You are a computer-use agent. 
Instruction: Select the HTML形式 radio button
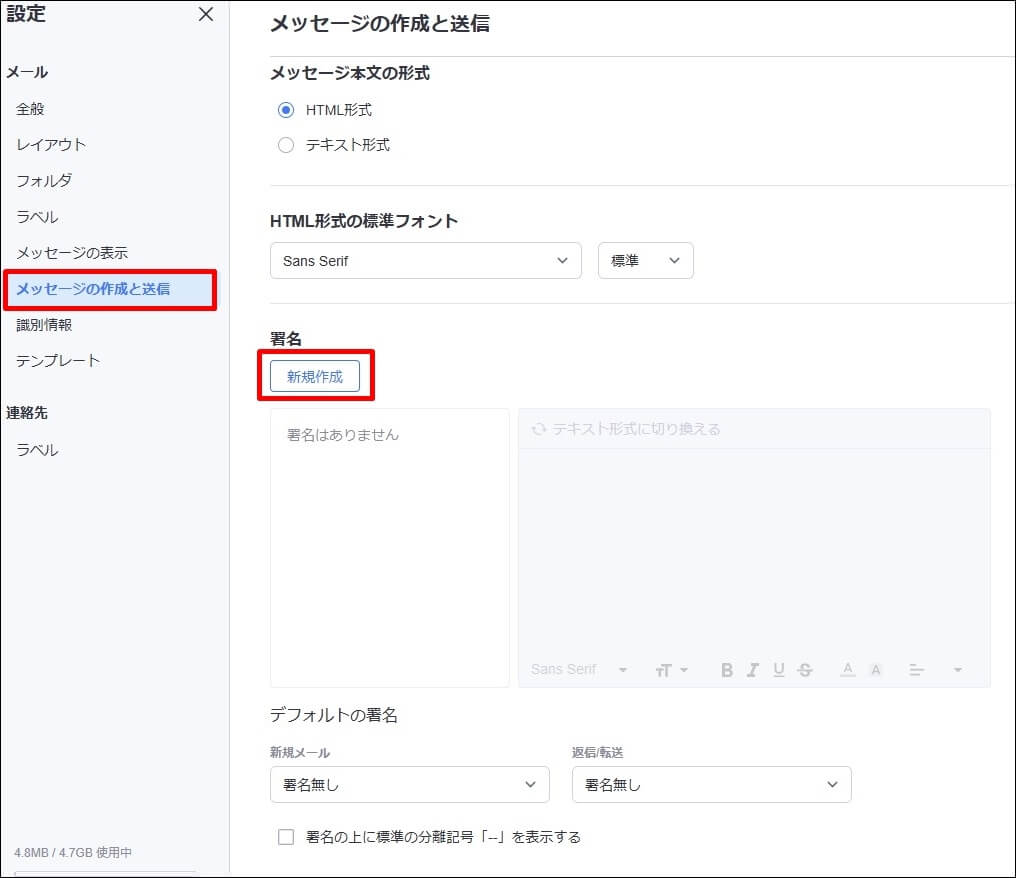286,110
